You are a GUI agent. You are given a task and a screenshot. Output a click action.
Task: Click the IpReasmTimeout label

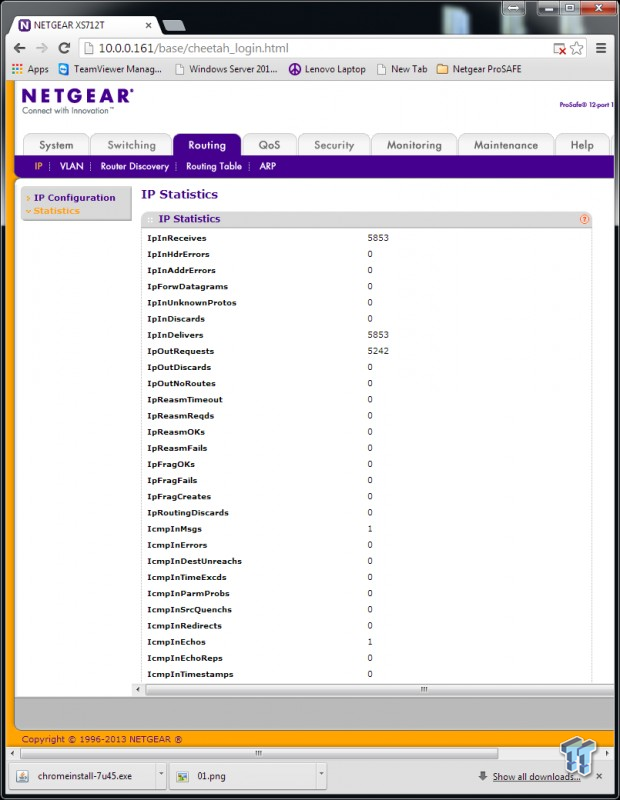(185, 399)
